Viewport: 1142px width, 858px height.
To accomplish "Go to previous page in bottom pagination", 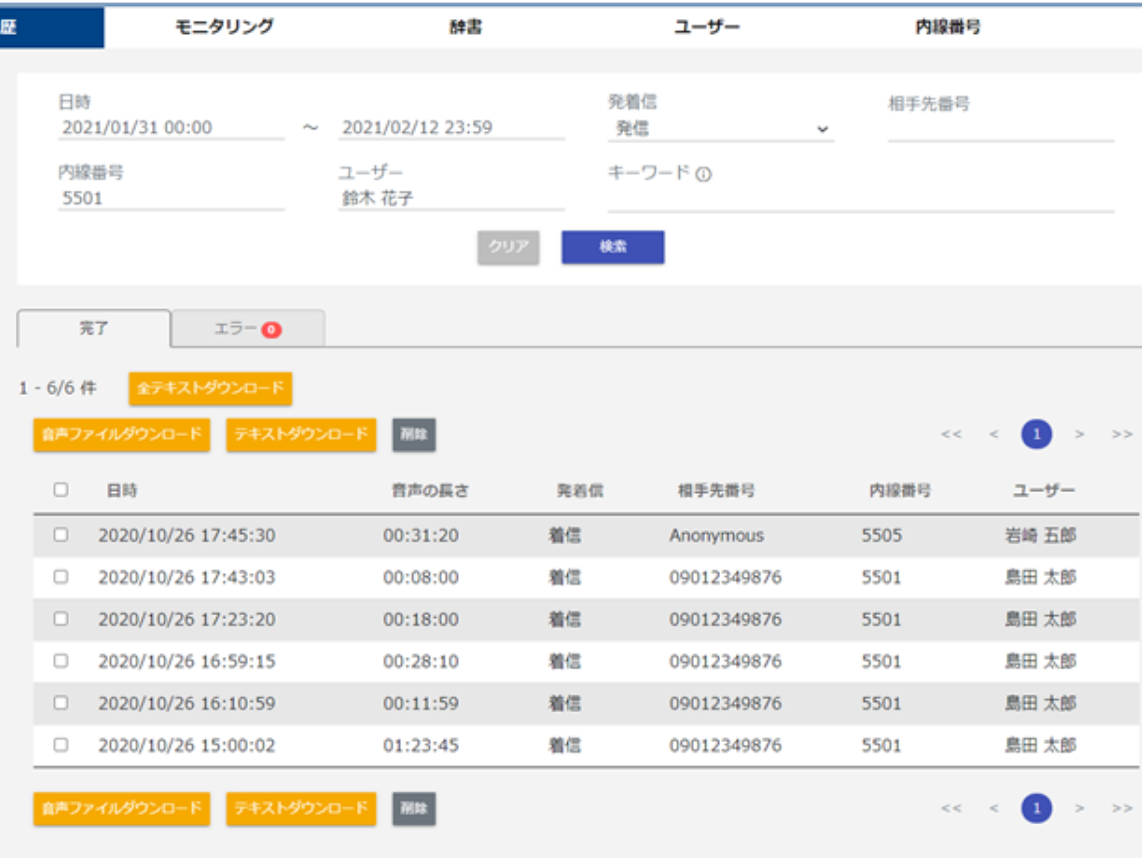I will [x=993, y=808].
